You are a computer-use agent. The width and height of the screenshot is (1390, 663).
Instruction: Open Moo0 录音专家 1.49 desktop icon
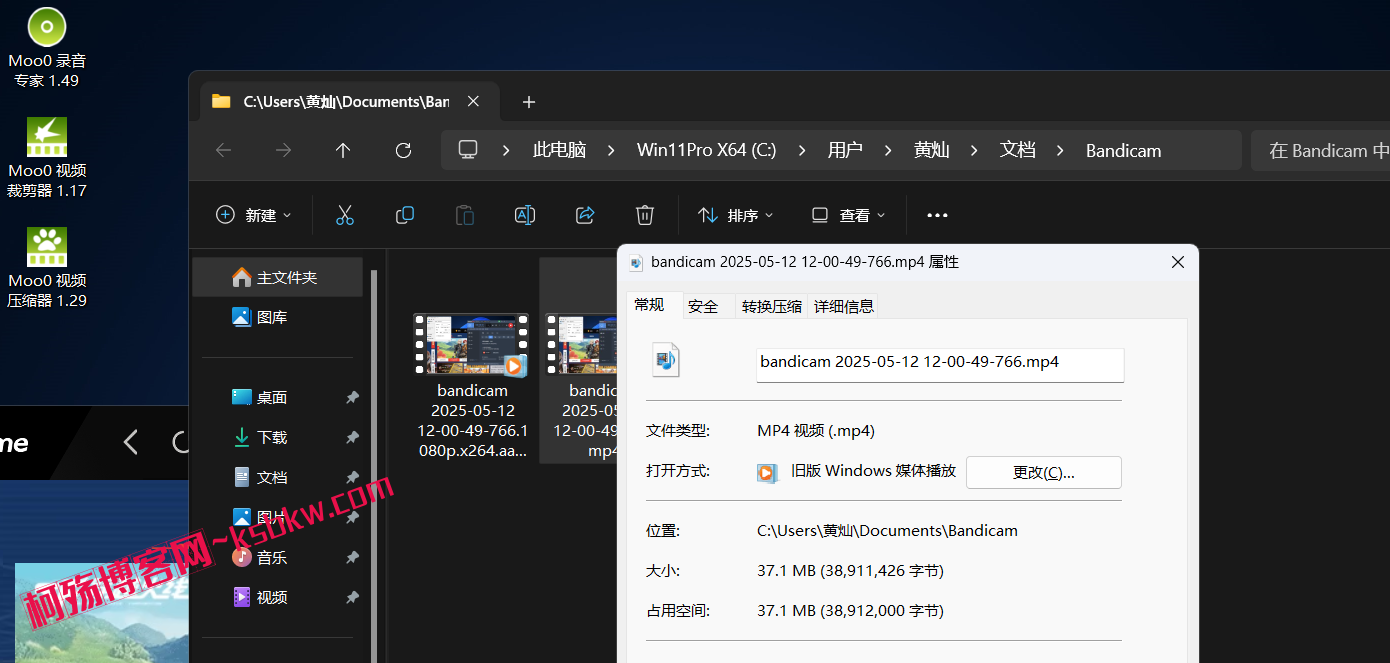(x=46, y=48)
